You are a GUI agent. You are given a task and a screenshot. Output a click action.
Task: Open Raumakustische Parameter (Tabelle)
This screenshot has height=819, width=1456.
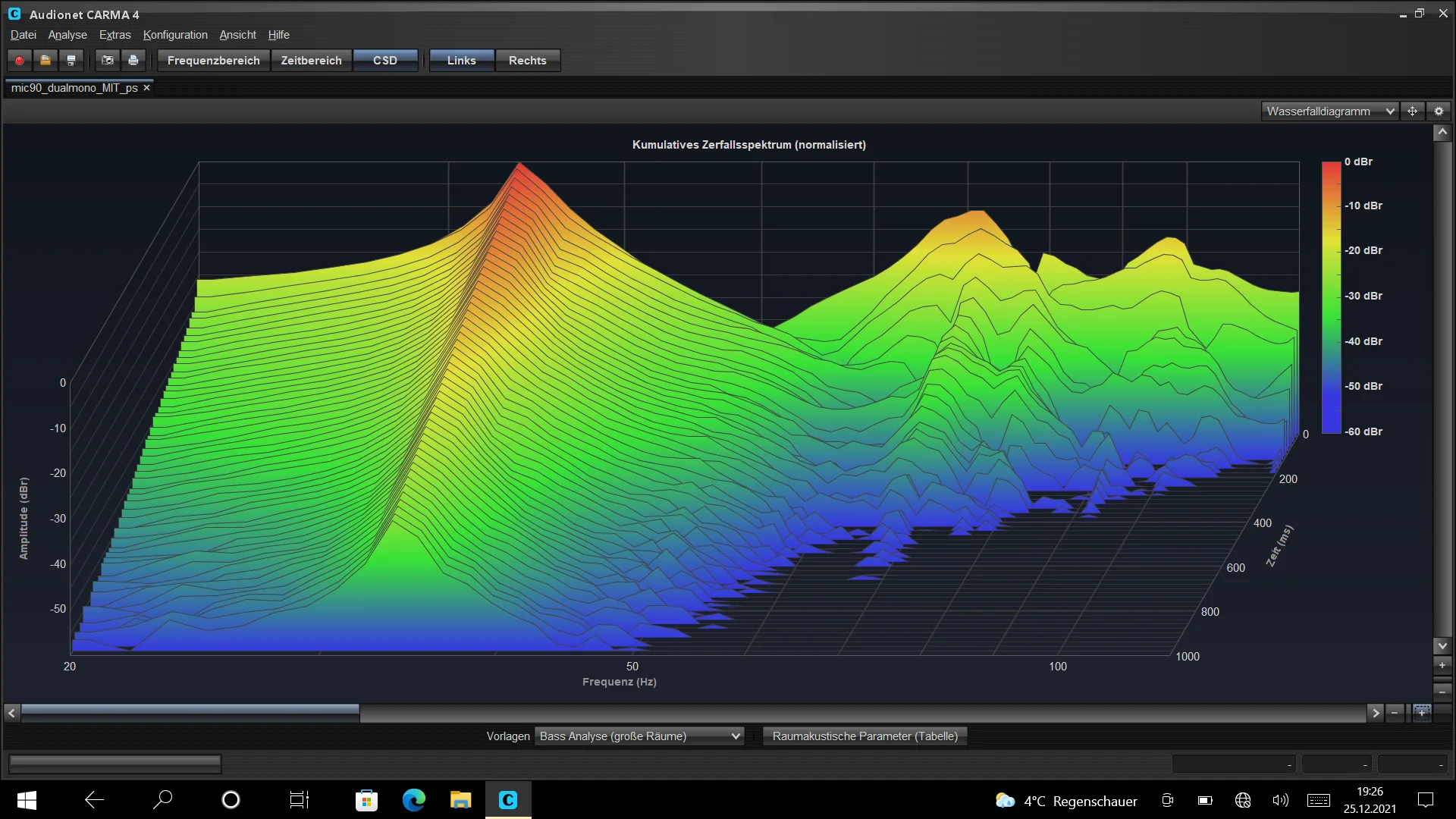[x=865, y=736]
